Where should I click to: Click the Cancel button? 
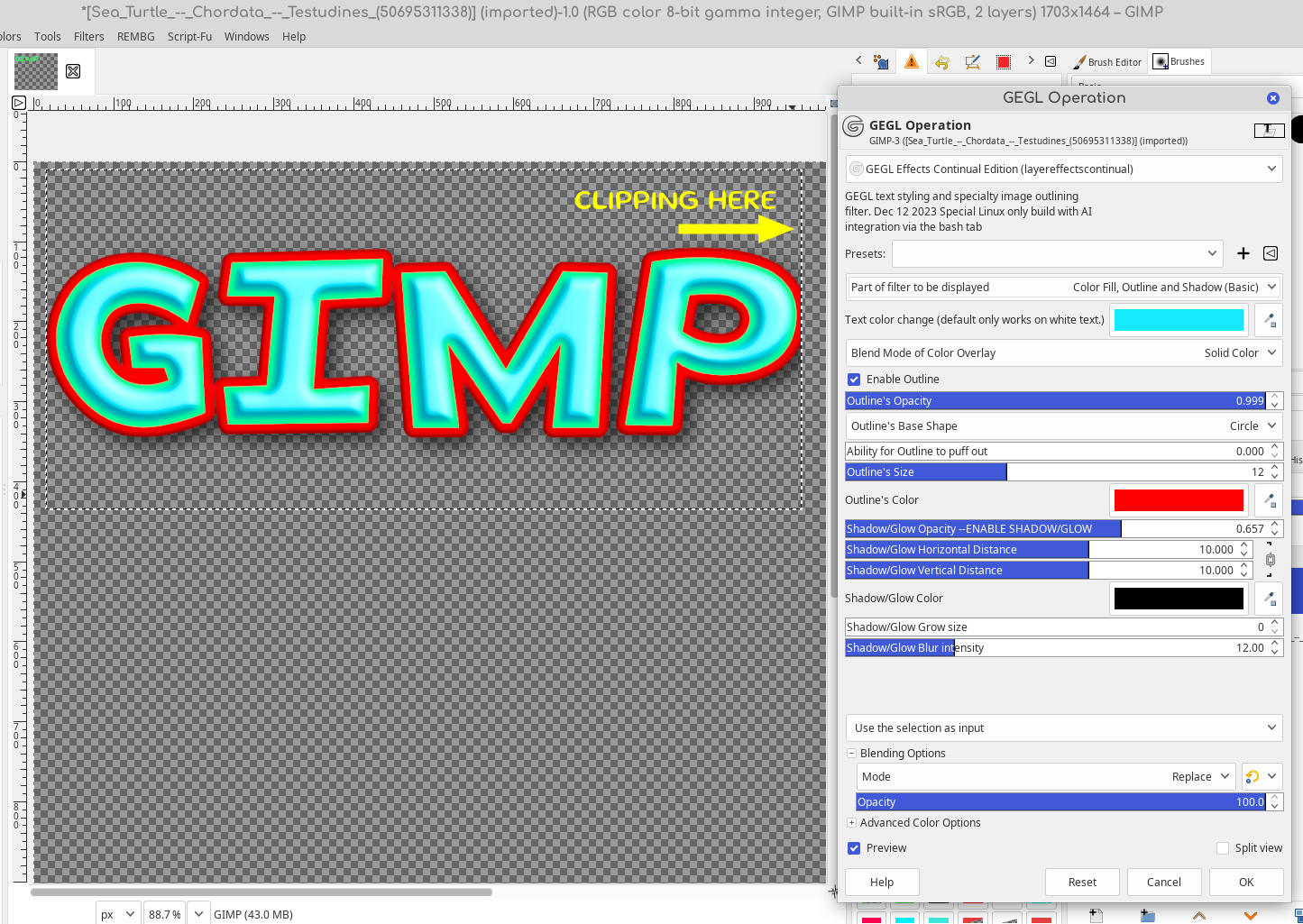1164,883
